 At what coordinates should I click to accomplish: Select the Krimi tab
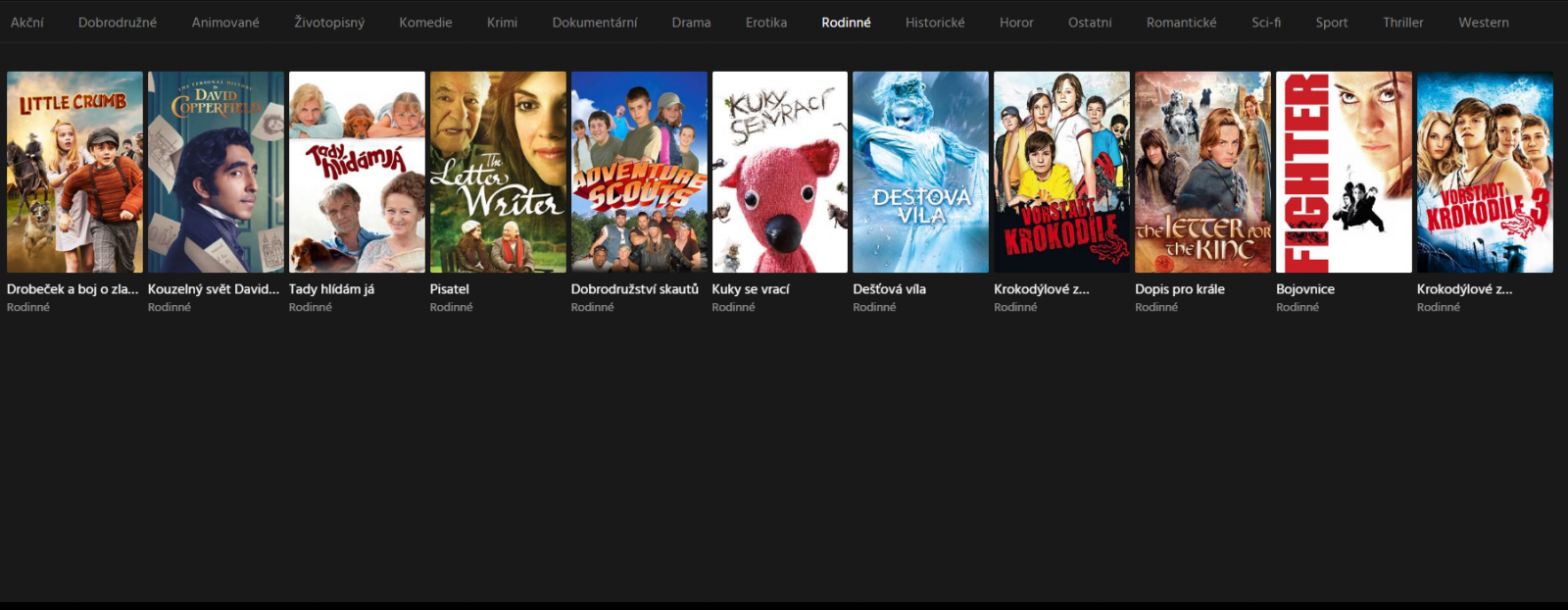point(502,22)
